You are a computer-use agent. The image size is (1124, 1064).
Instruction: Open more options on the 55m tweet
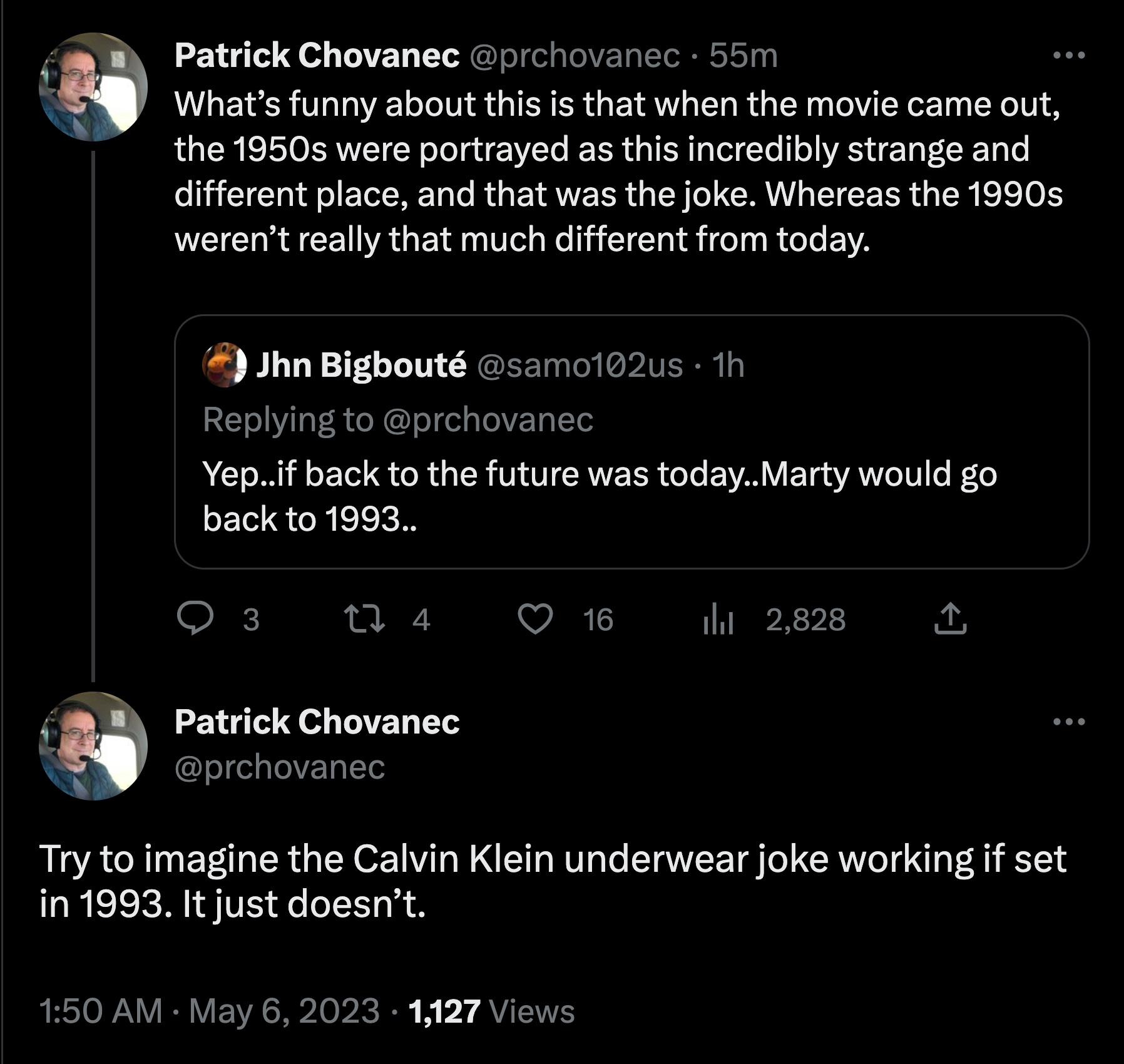point(1069,56)
